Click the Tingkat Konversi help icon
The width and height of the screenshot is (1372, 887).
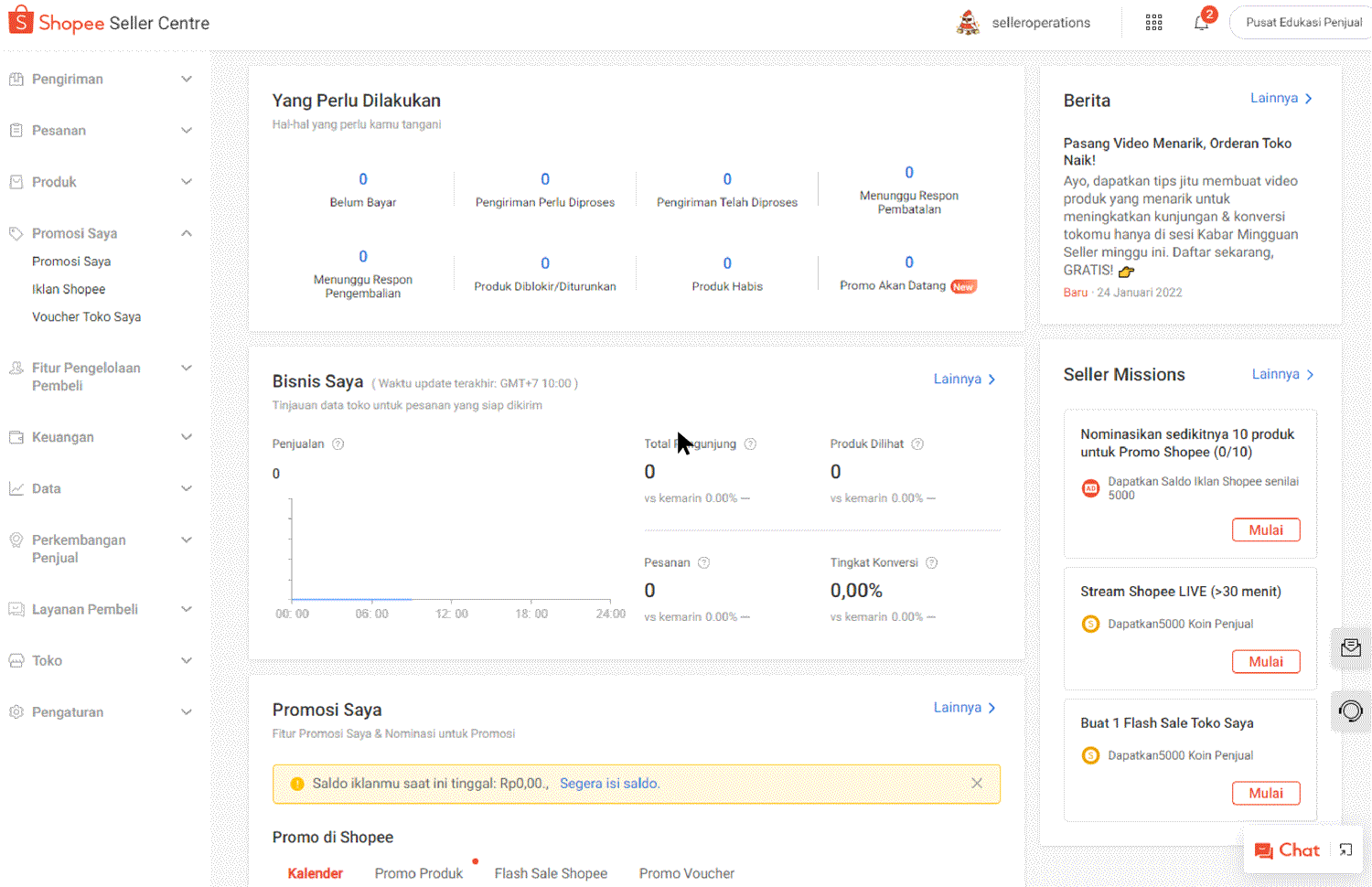click(931, 563)
